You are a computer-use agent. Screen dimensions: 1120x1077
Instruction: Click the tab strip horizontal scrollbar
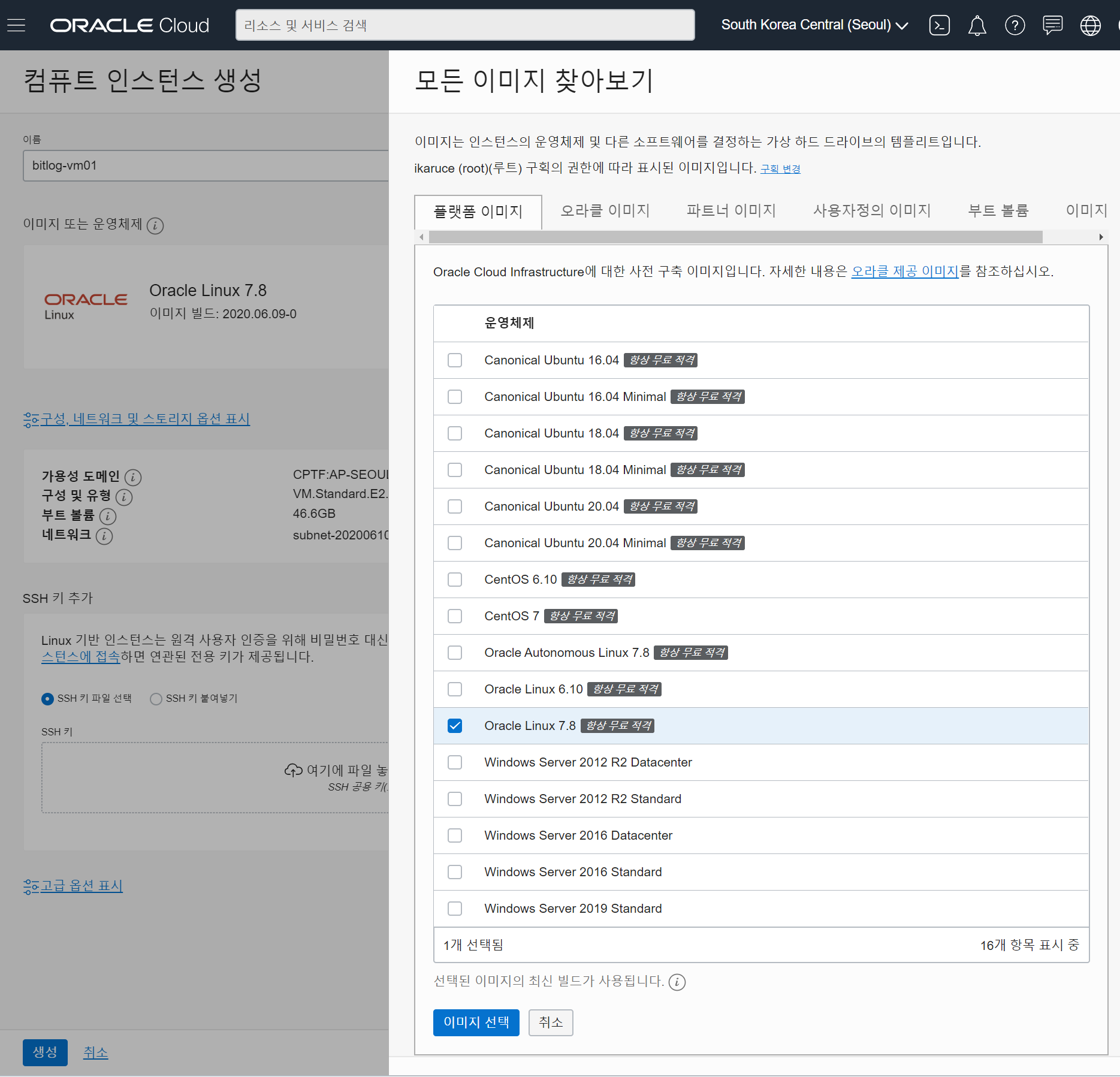click(x=736, y=237)
